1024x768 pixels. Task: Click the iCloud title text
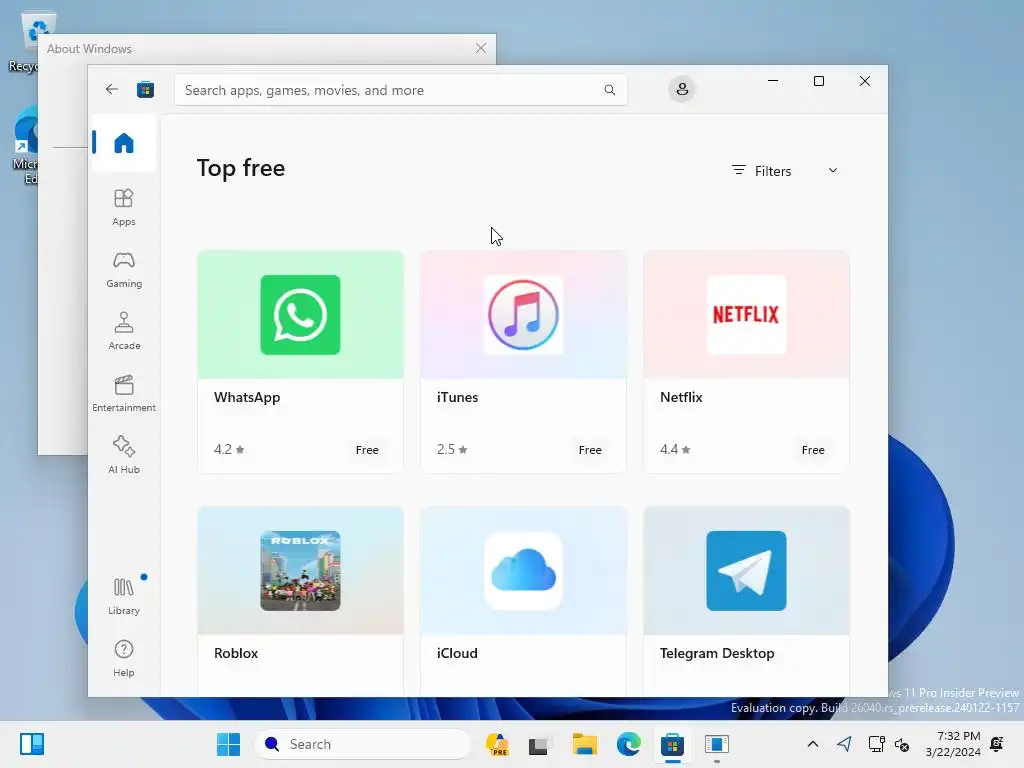point(457,653)
